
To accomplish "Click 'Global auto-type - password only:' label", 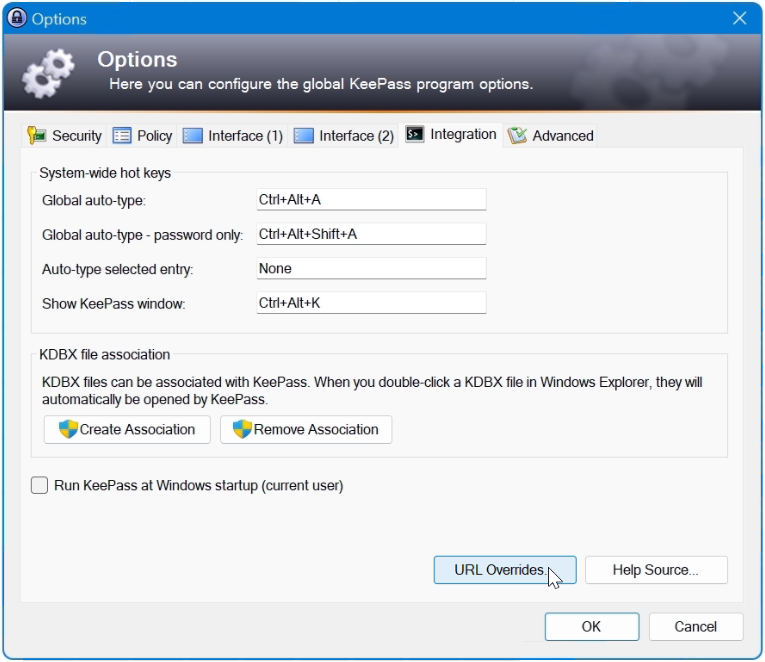I will [x=142, y=235].
